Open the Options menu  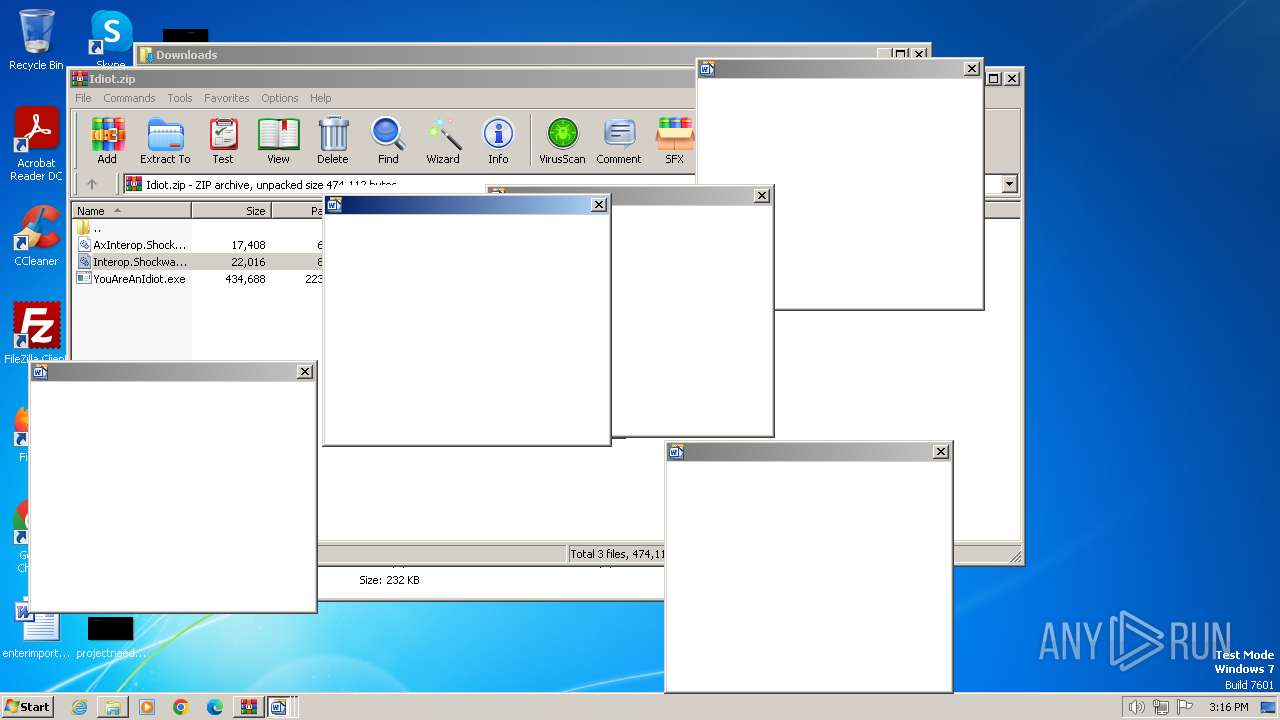click(280, 98)
